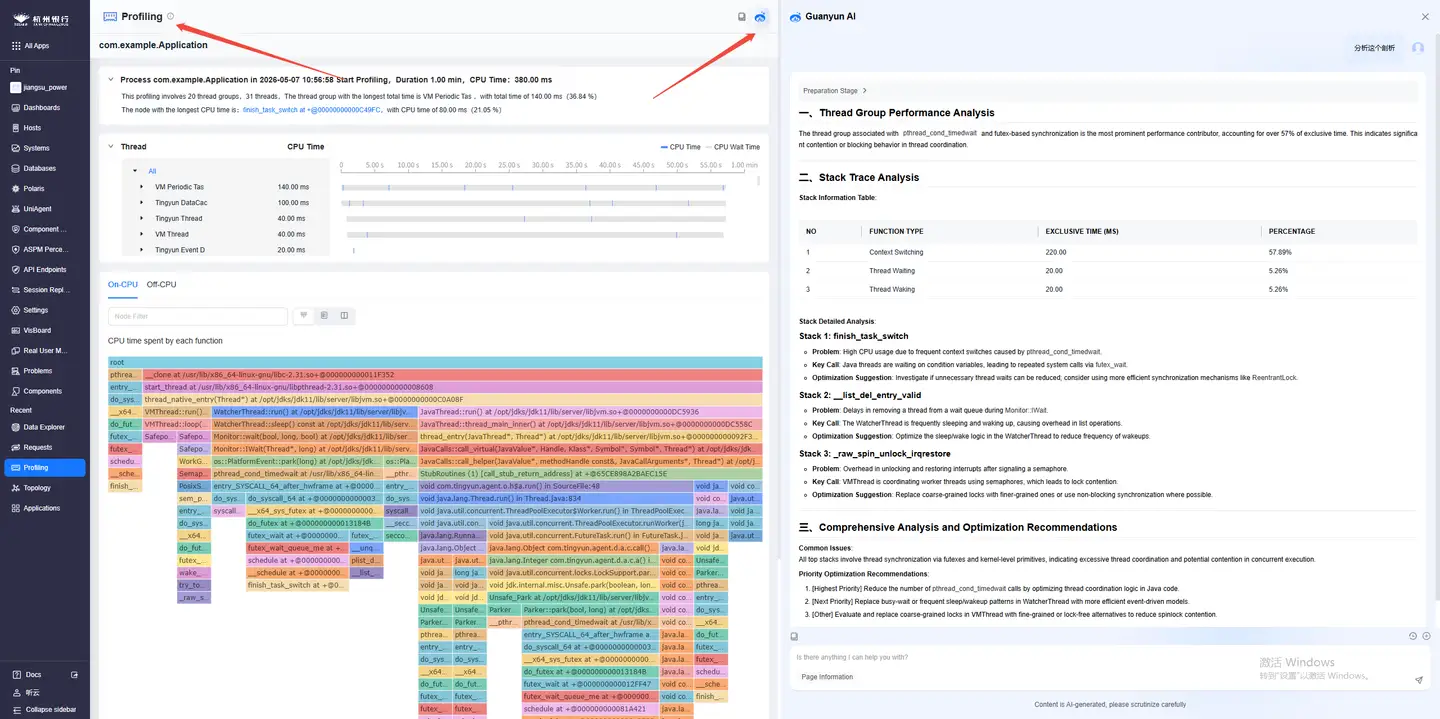The height and width of the screenshot is (719, 1440).
Task: Click the Page Information label in chat
Action: (x=827, y=677)
